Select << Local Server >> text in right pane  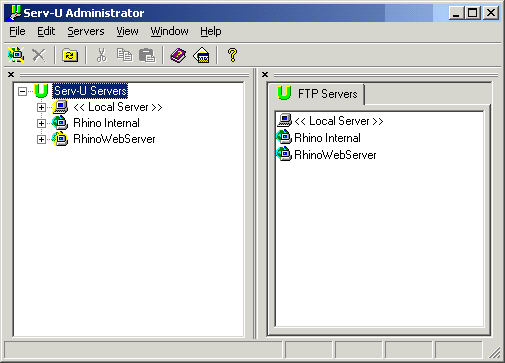tap(339, 121)
